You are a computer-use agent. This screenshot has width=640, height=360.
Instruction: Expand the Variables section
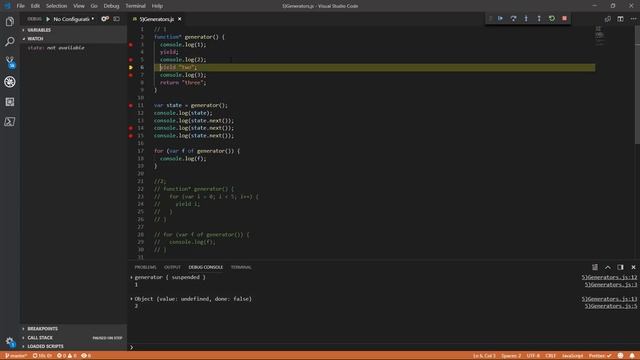click(x=73, y=30)
